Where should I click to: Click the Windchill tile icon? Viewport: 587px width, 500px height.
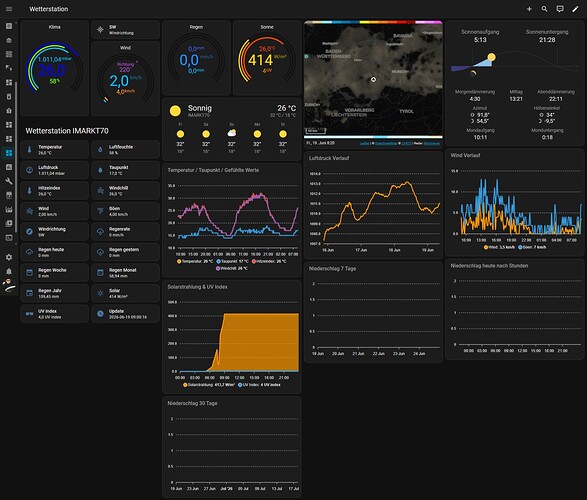point(100,190)
